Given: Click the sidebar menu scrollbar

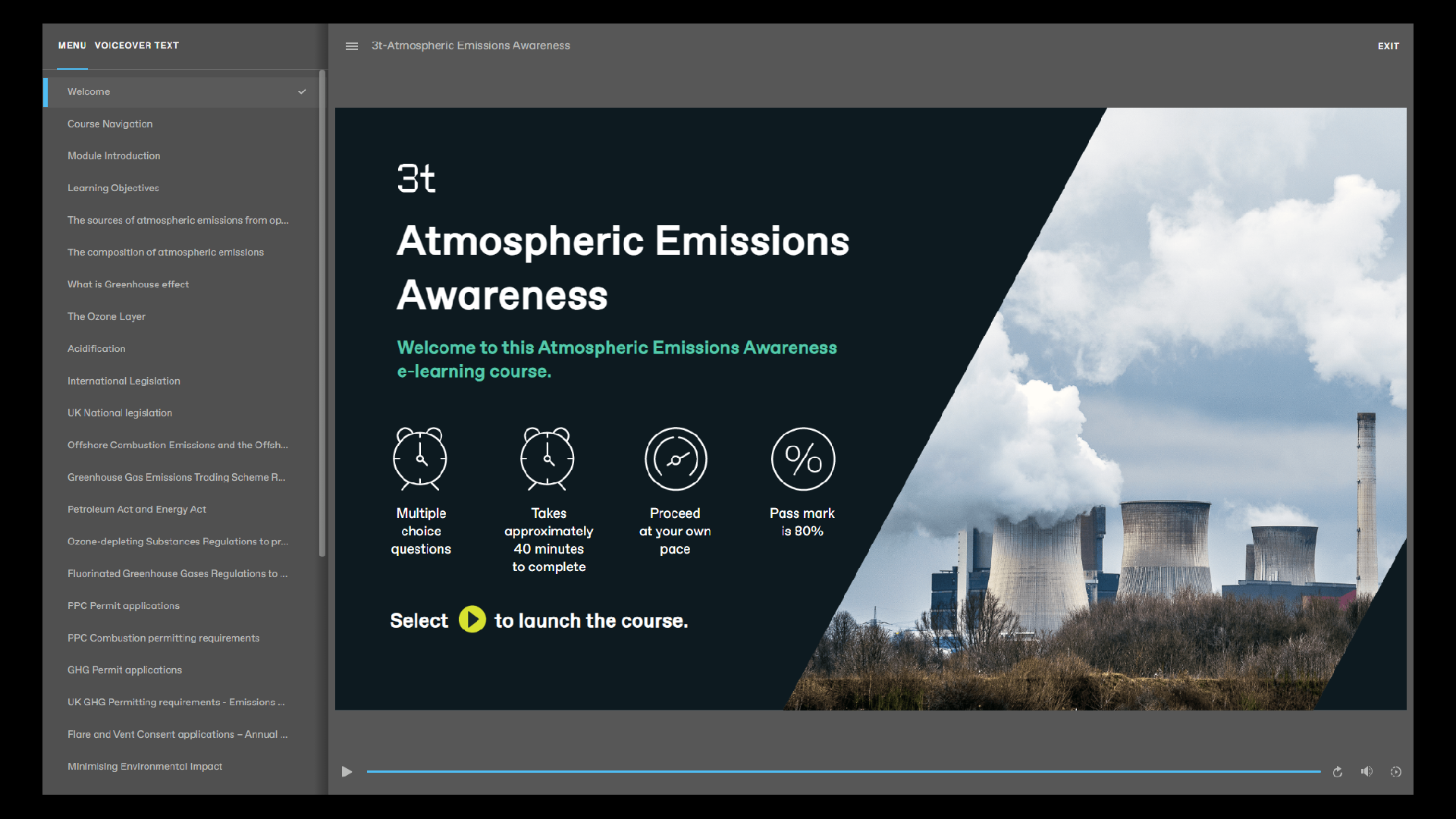Looking at the screenshot, I should pos(322,313).
